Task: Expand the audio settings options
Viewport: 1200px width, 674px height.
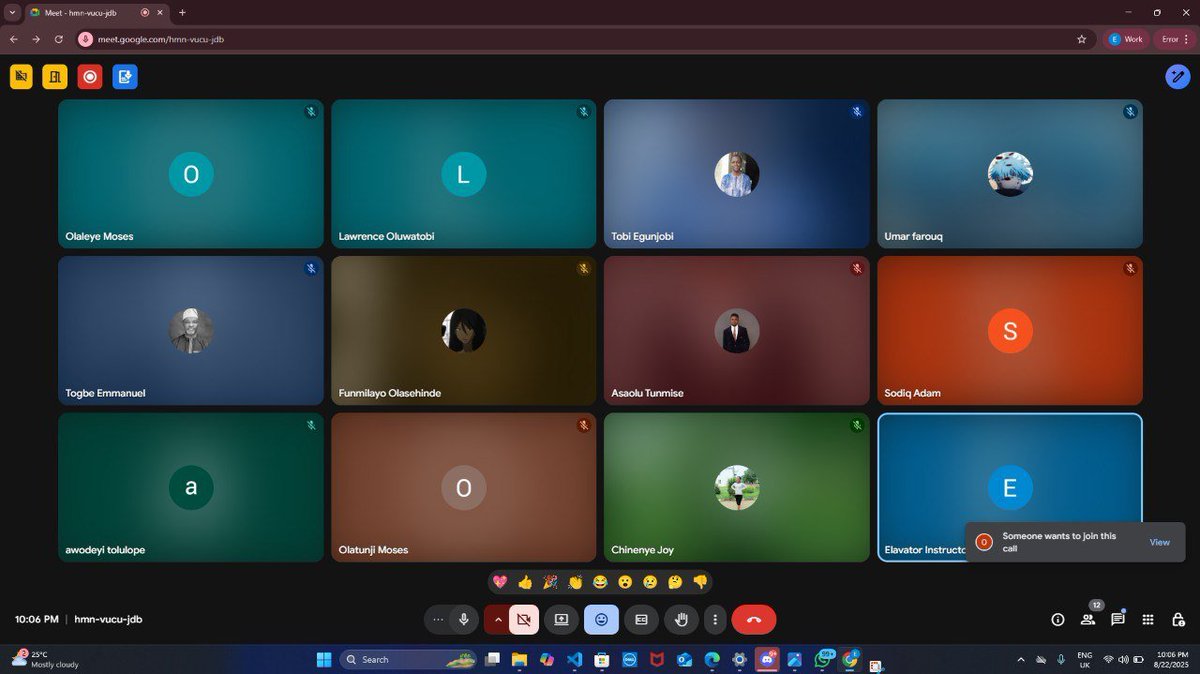Action: point(438,619)
